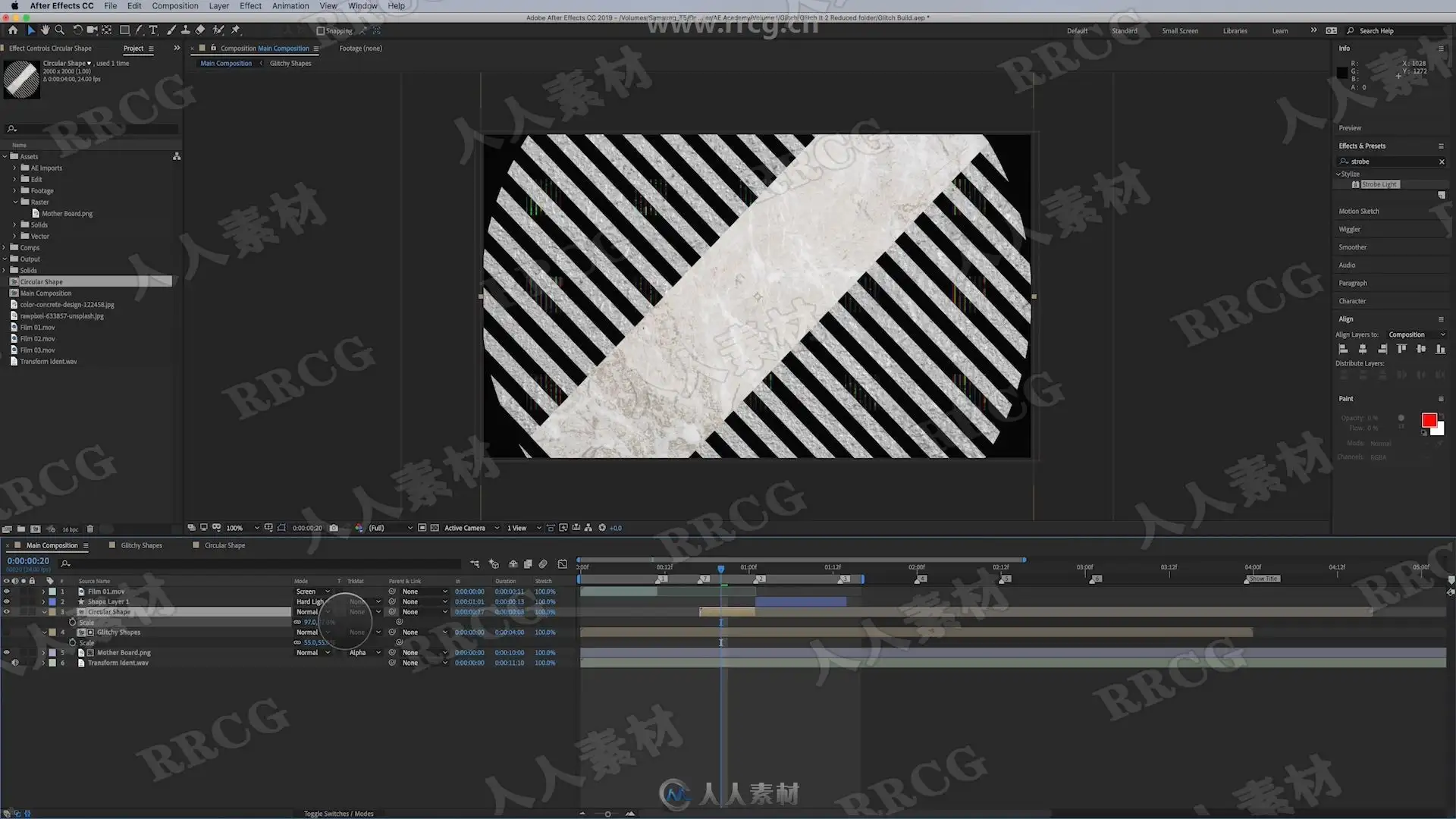Open the Composition menu
This screenshot has width=1456, height=819.
click(x=174, y=5)
